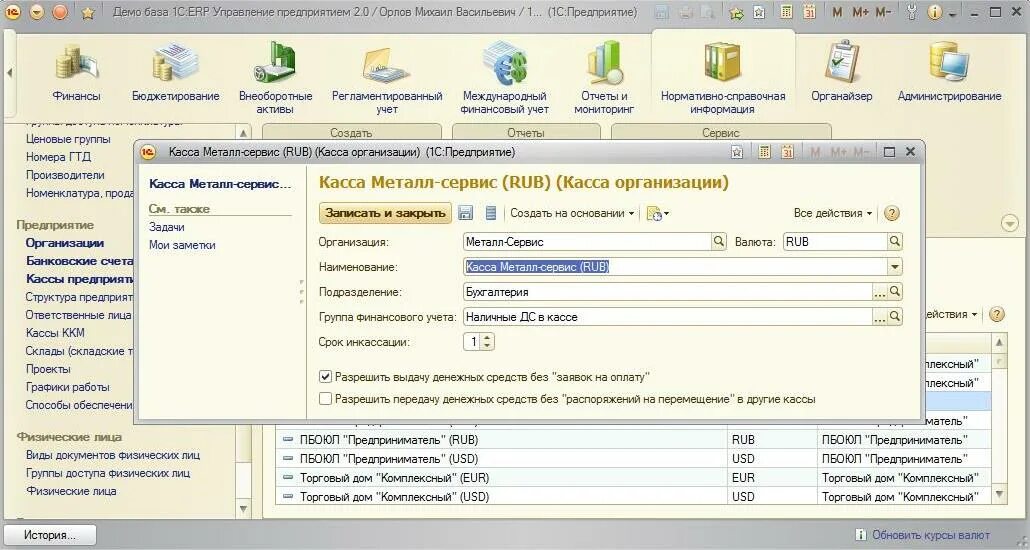Click magnifier next to Организация field
Image resolution: width=1030 pixels, height=550 pixels.
pos(719,241)
